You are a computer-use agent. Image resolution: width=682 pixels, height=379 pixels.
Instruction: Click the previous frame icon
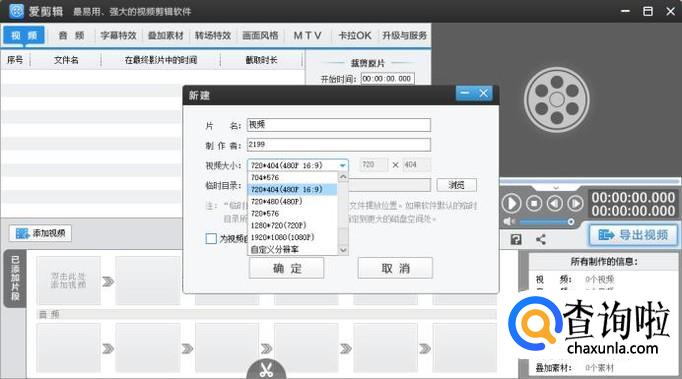[555, 203]
